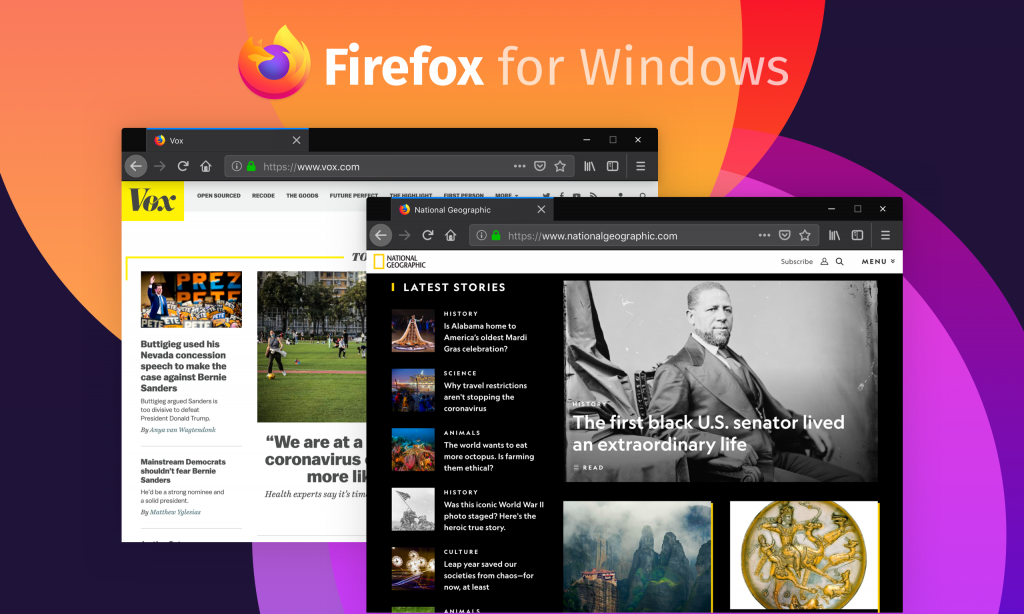Open page actions dots in Vox address bar
The width and height of the screenshot is (1024, 614).
coord(519,166)
